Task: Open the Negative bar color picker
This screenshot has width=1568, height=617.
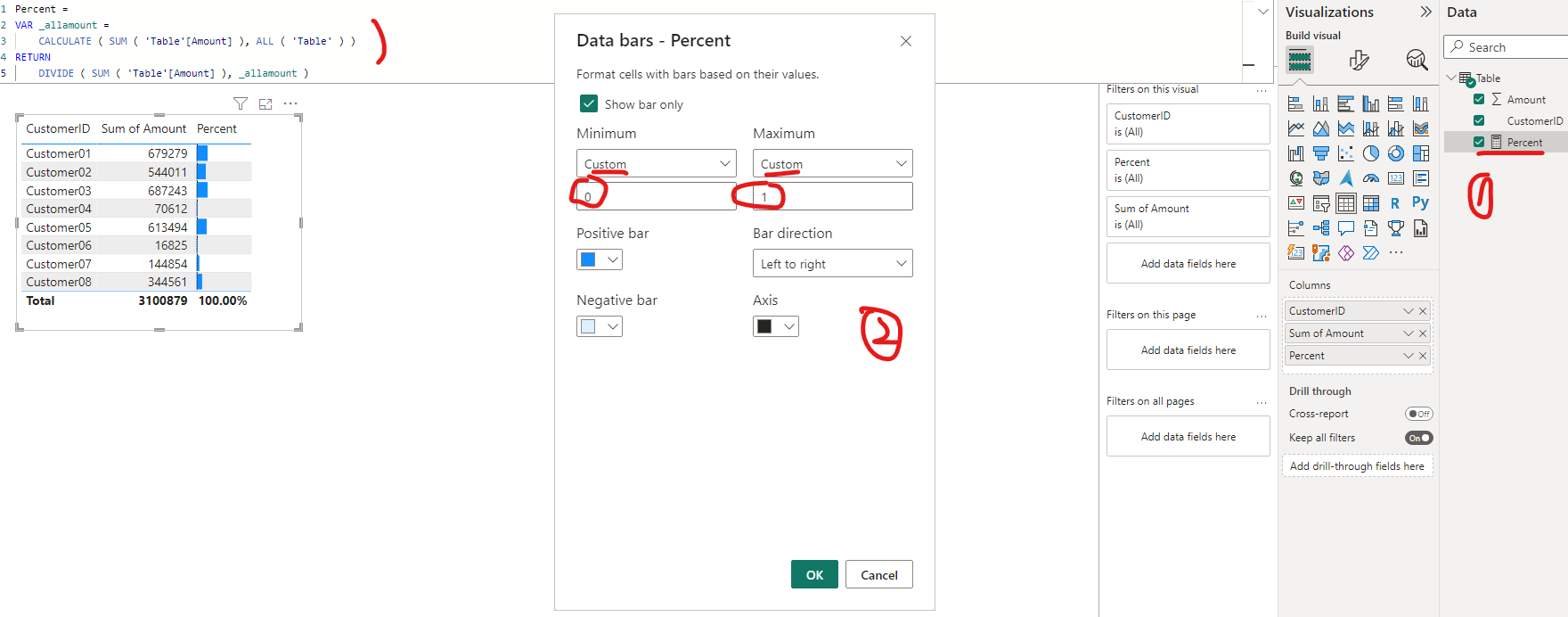Action: [599, 326]
